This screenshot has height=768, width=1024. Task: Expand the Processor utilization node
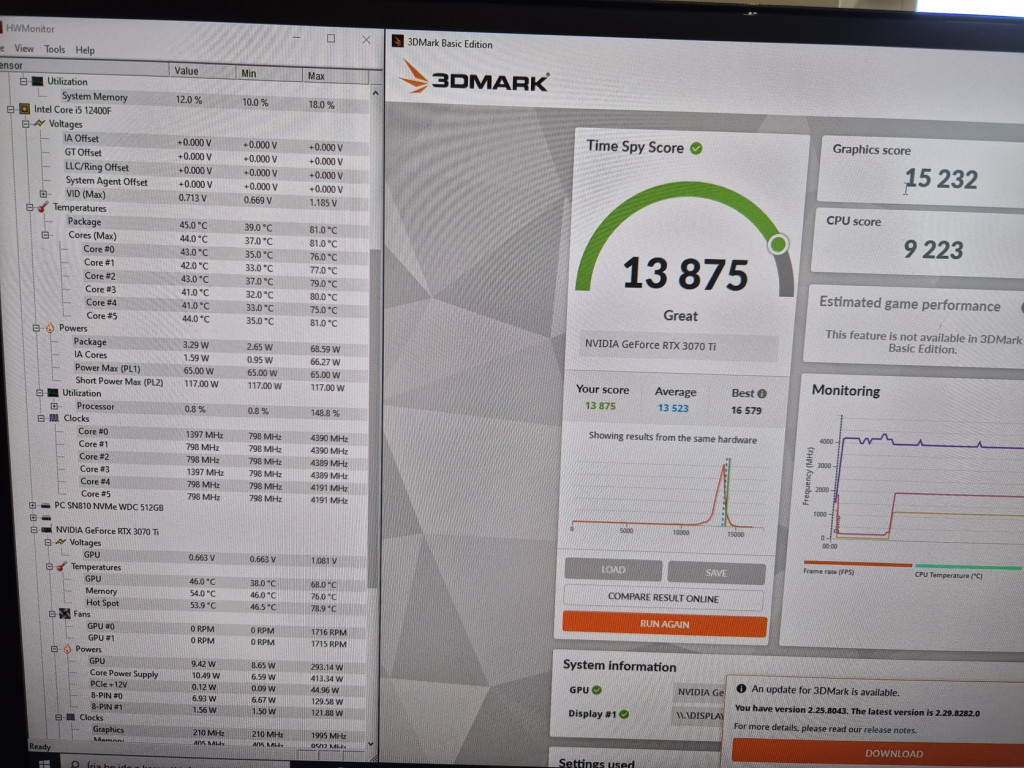[54, 406]
